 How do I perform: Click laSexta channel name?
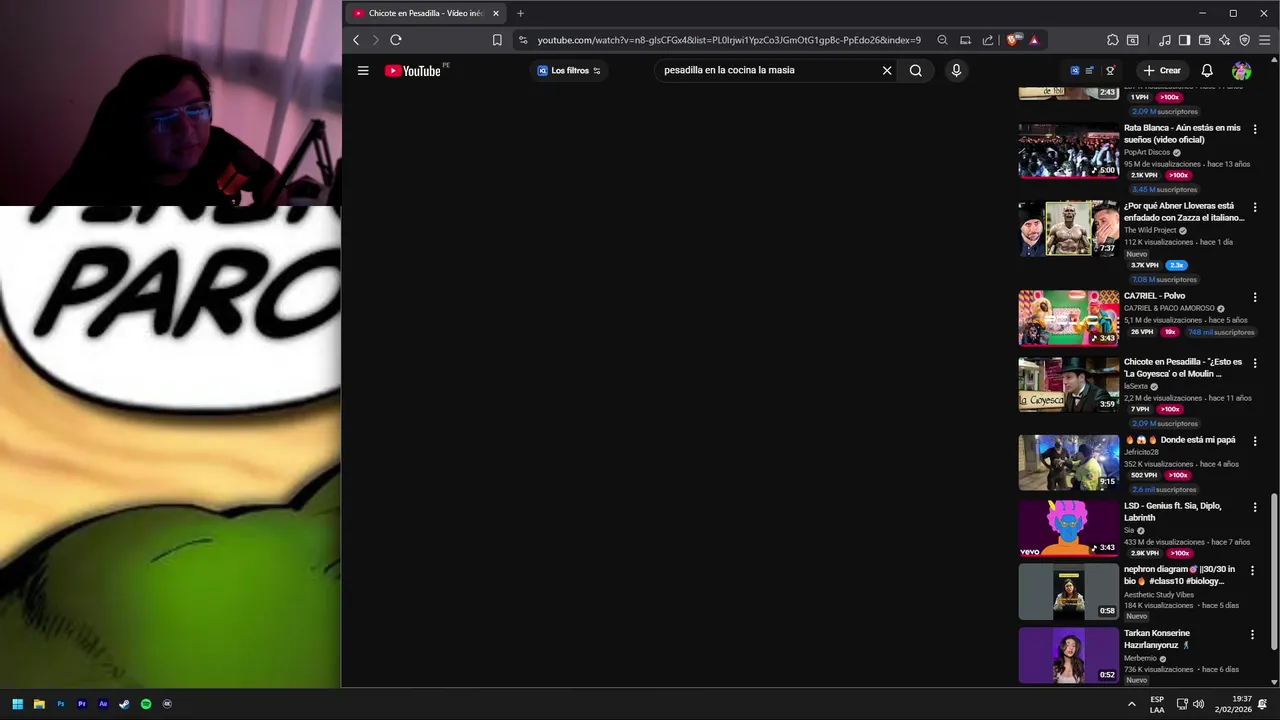click(x=1136, y=386)
